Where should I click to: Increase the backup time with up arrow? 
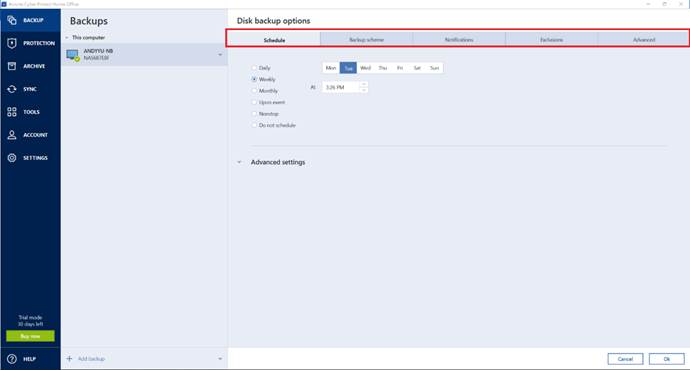click(x=363, y=84)
